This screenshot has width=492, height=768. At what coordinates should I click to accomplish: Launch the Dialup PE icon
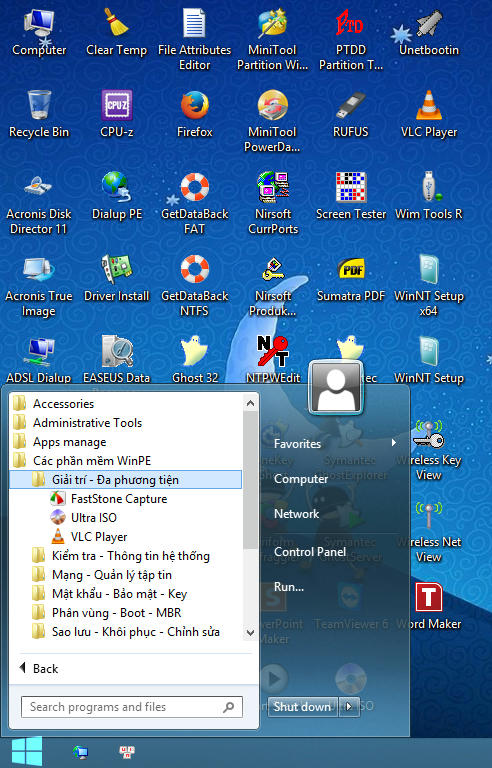pos(117,197)
